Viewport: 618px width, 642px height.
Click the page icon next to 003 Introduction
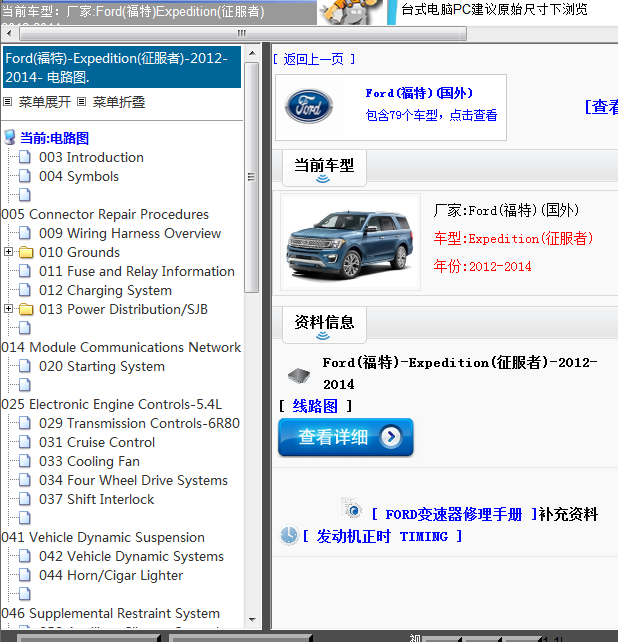pyautogui.click(x=25, y=157)
